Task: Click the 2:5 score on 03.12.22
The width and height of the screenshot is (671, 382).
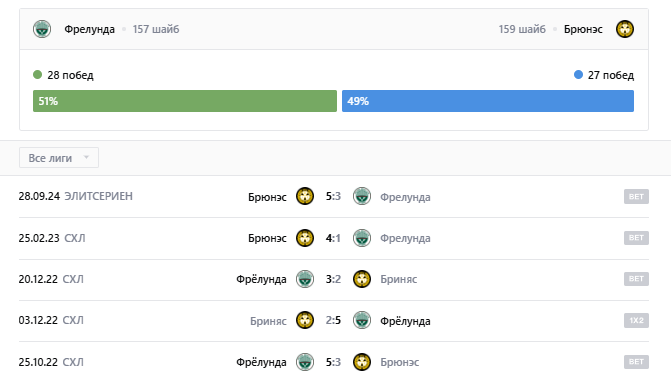Action: click(x=333, y=320)
